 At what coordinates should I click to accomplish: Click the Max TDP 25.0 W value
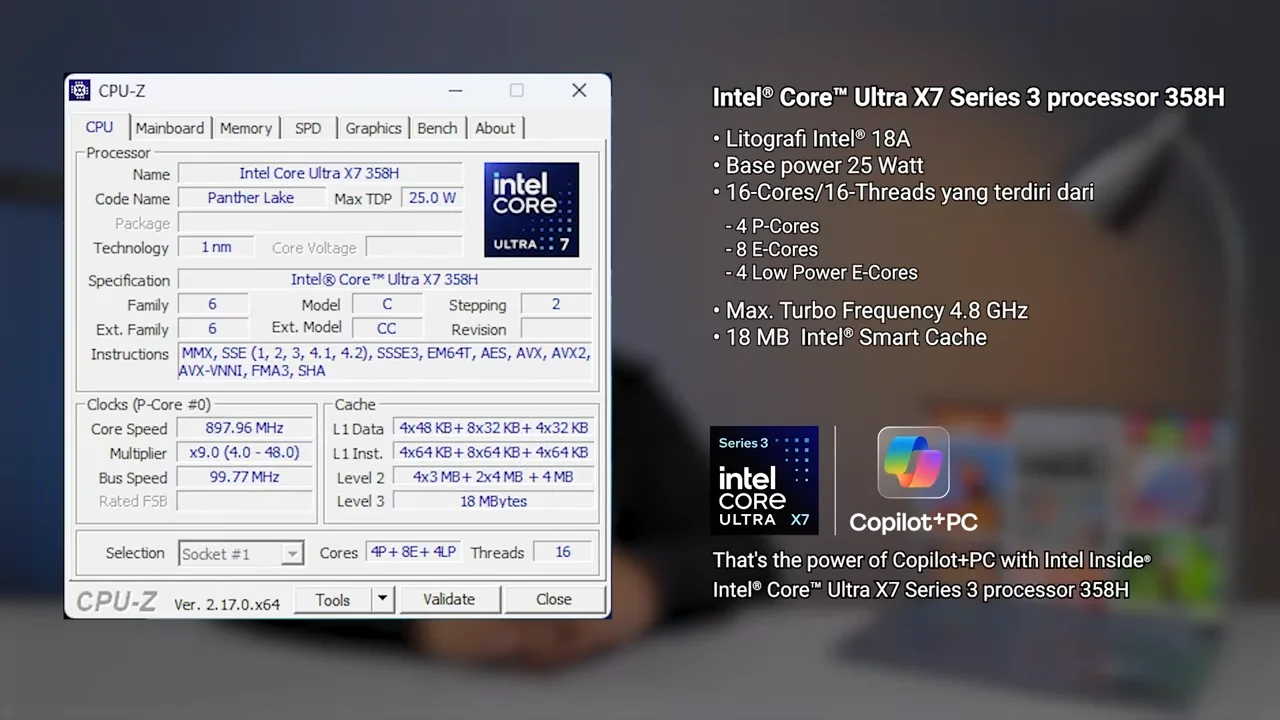click(x=432, y=198)
